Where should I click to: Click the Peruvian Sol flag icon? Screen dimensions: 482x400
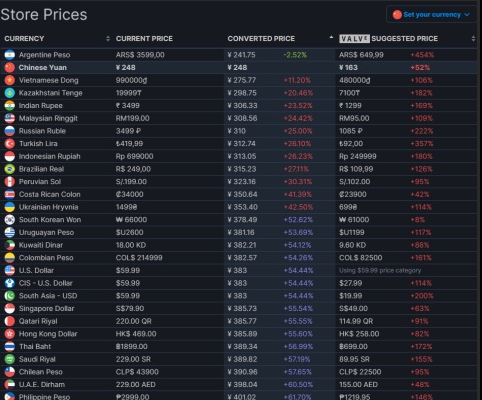[x=10, y=181]
